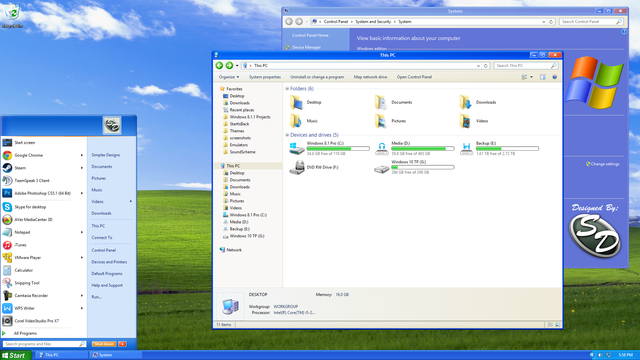Expand the Videos submenu arrow in Start menu
This screenshot has width=640, height=360.
coord(131,201)
